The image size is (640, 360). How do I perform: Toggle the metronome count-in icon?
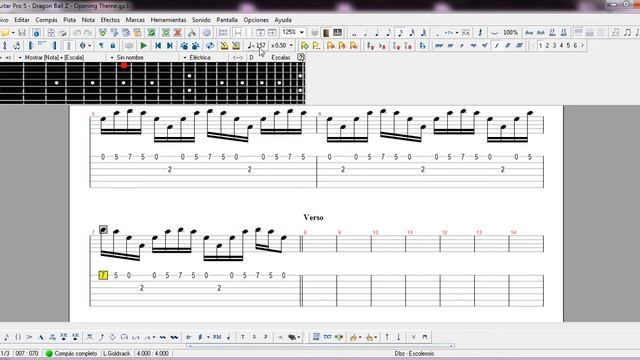[x=236, y=46]
